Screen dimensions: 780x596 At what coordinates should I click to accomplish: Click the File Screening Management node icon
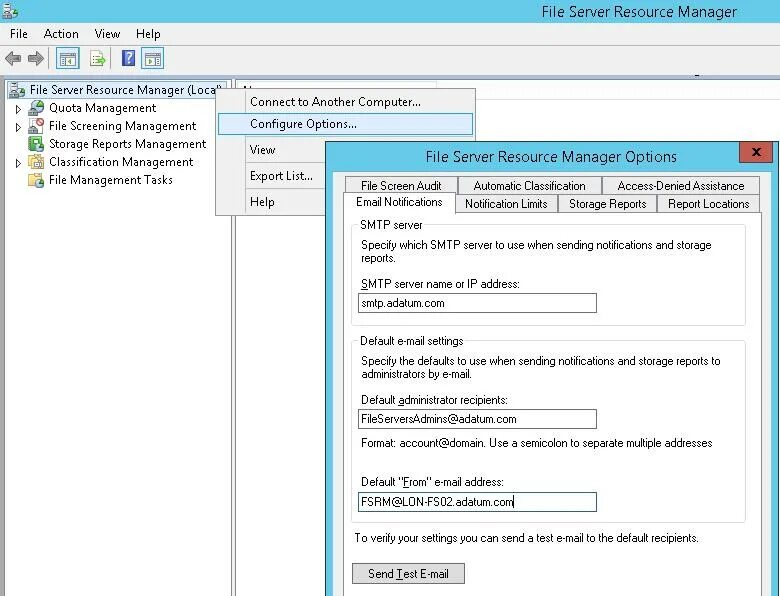(36, 126)
